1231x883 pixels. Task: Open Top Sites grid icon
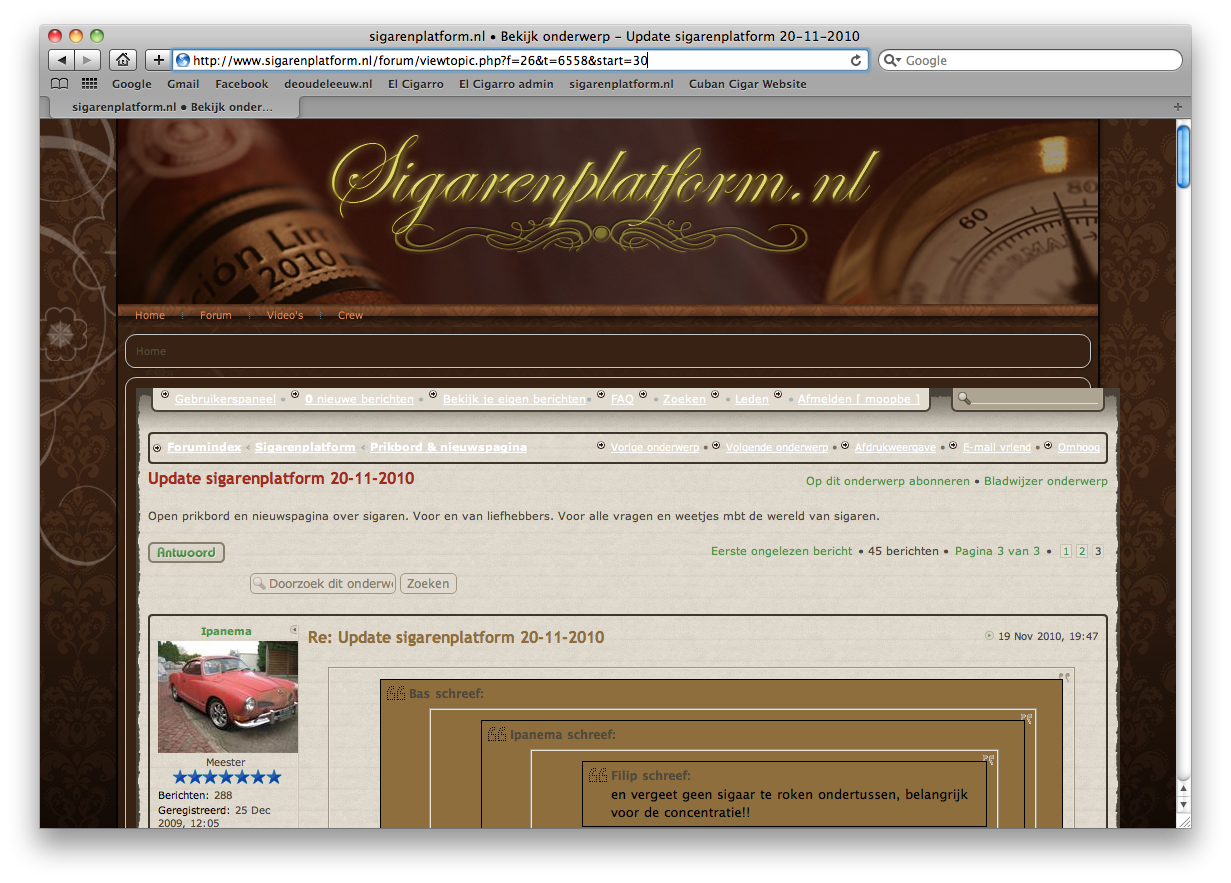click(x=89, y=84)
